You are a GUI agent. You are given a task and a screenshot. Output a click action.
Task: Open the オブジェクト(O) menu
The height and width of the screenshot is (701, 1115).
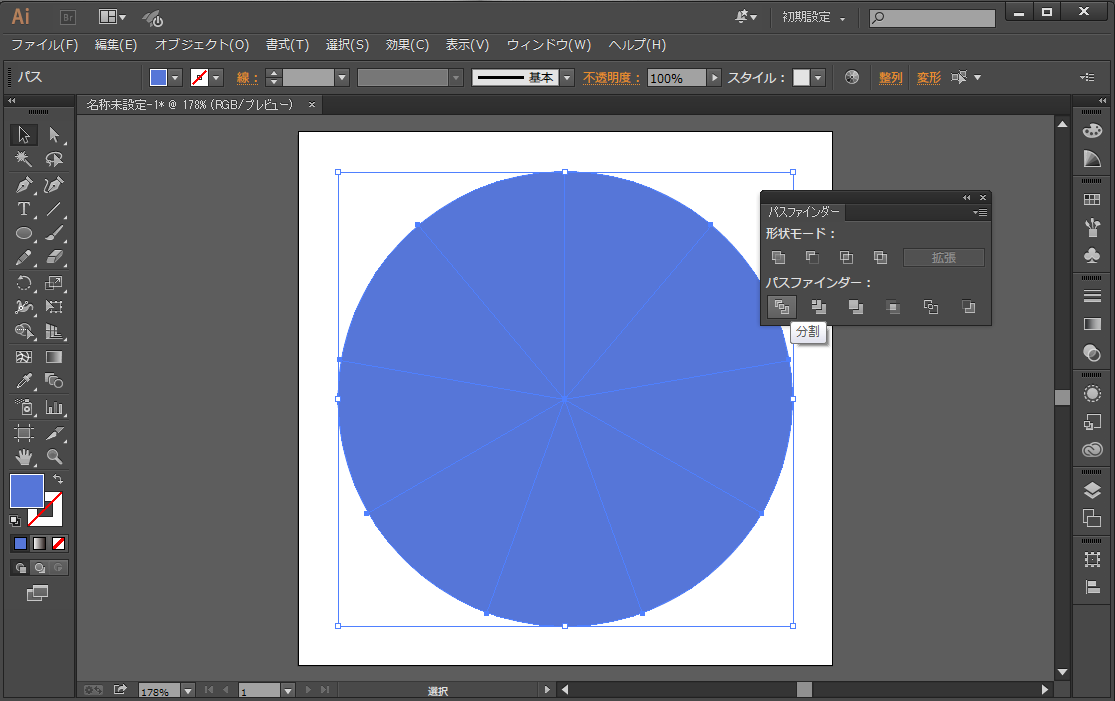click(x=202, y=45)
